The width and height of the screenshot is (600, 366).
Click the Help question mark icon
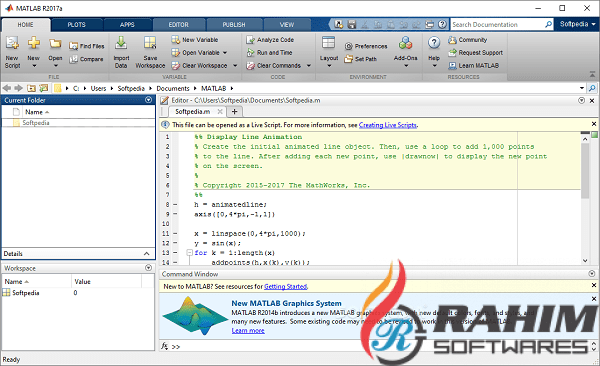click(x=434, y=42)
